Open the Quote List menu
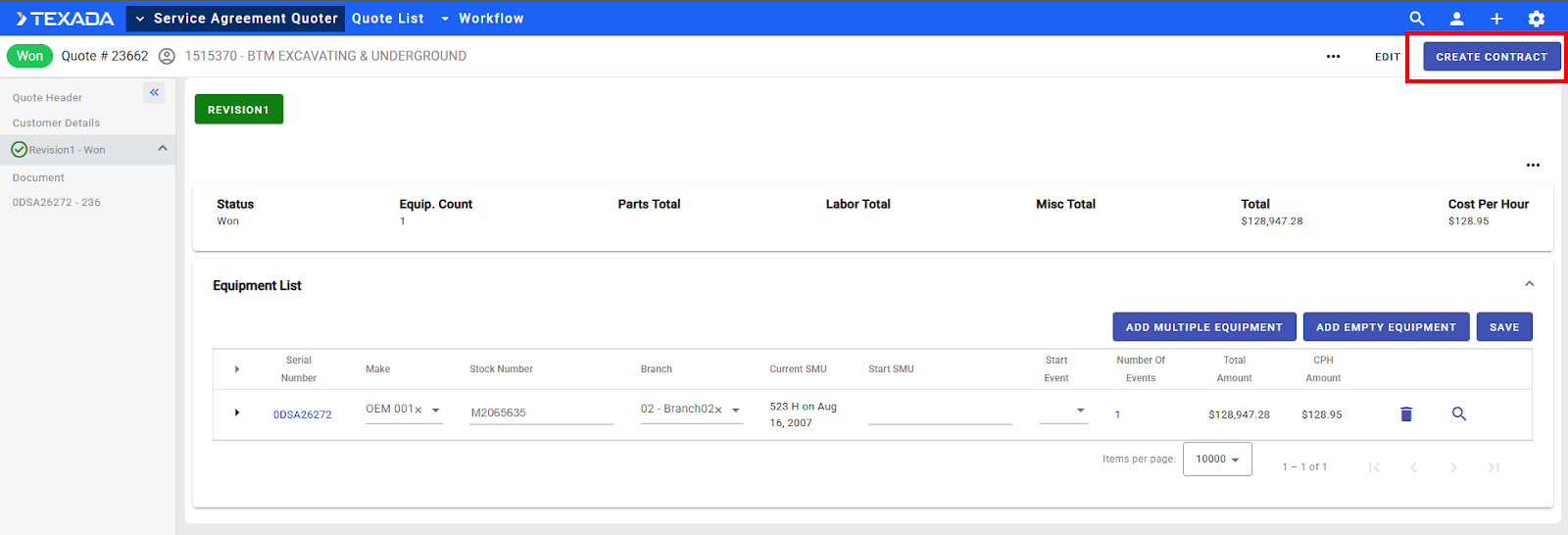Viewport: 1568px width, 535px height. coord(388,19)
